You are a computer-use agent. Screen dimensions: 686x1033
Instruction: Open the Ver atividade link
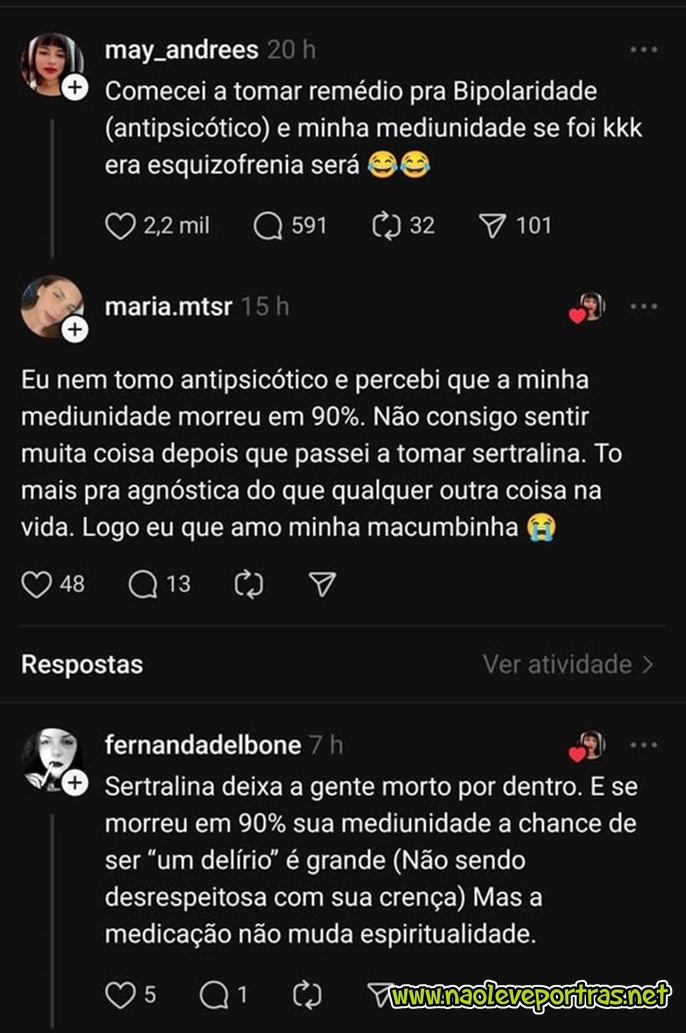(569, 664)
